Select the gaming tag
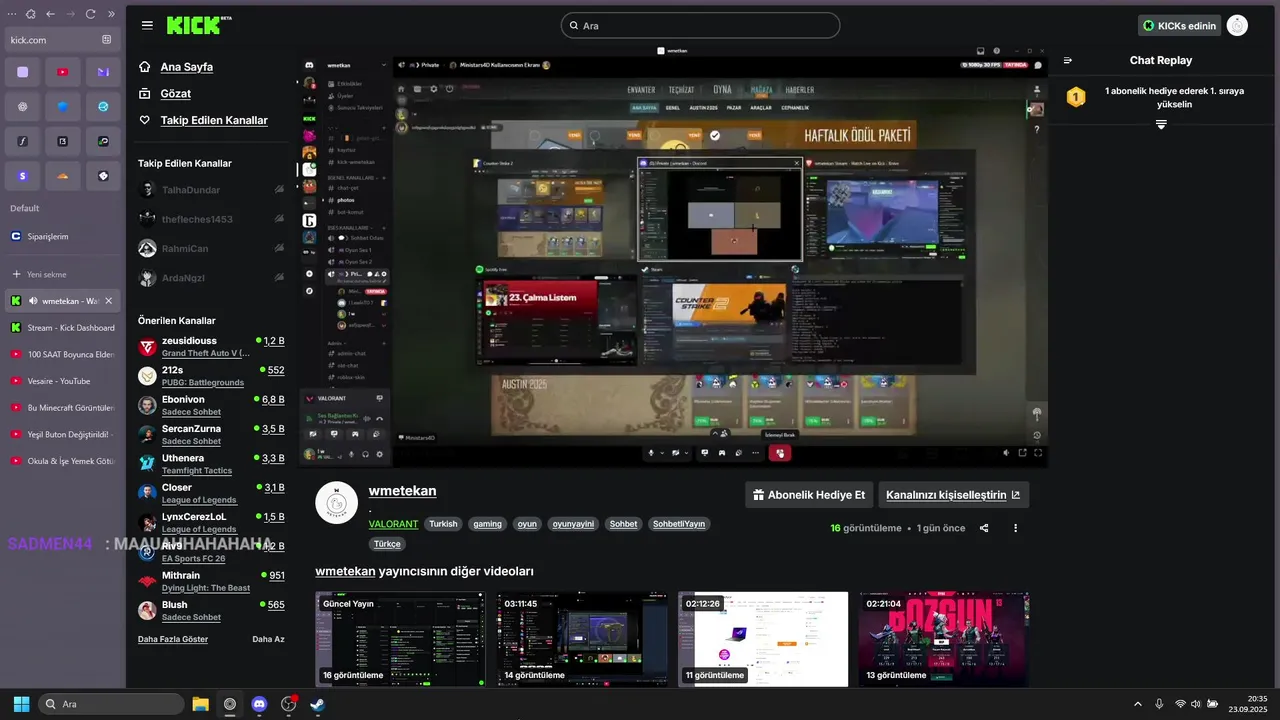 [x=488, y=524]
